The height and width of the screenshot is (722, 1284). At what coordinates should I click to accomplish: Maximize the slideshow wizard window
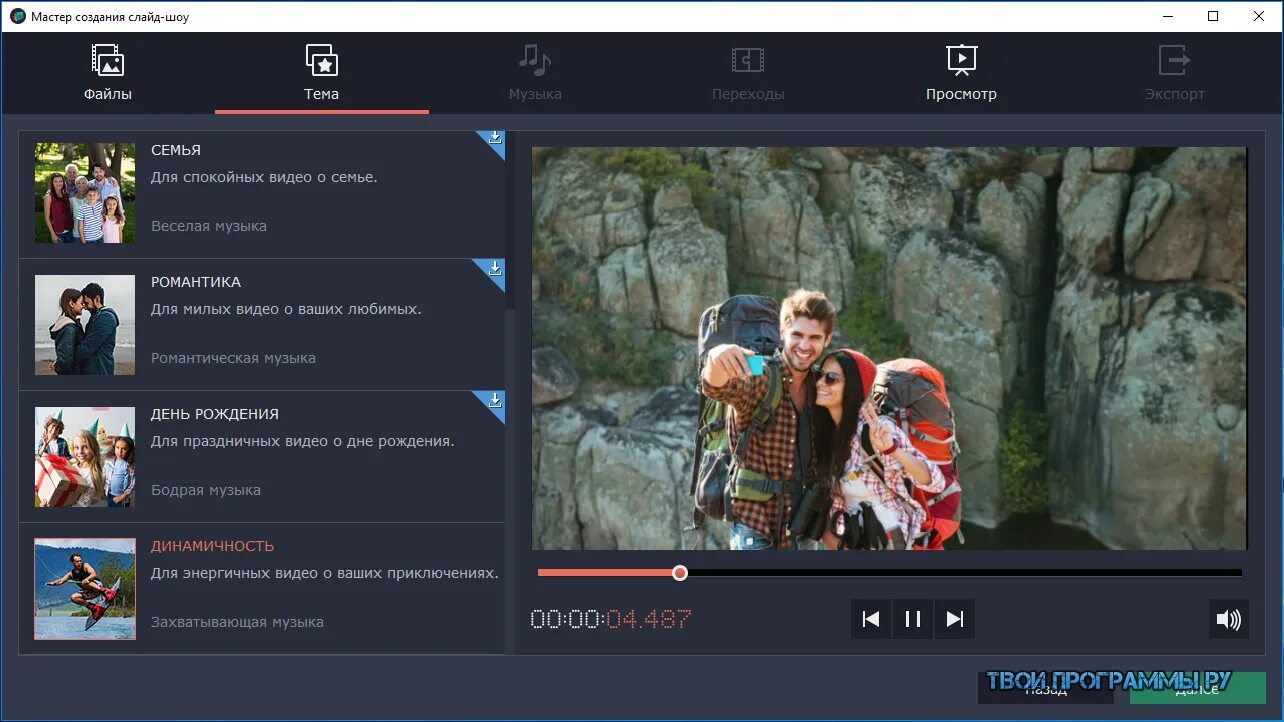pyautogui.click(x=1213, y=16)
